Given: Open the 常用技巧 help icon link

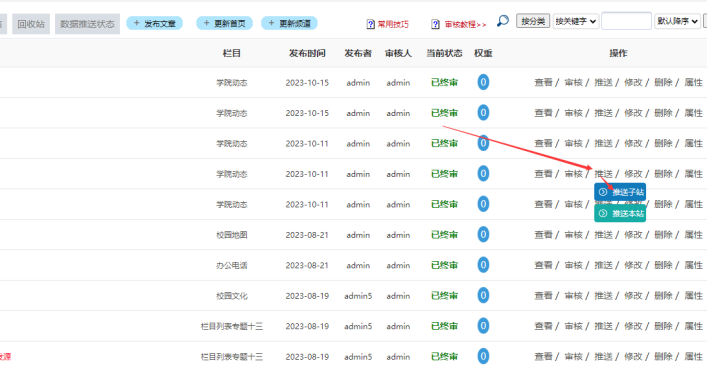Looking at the screenshot, I should click(x=371, y=24).
